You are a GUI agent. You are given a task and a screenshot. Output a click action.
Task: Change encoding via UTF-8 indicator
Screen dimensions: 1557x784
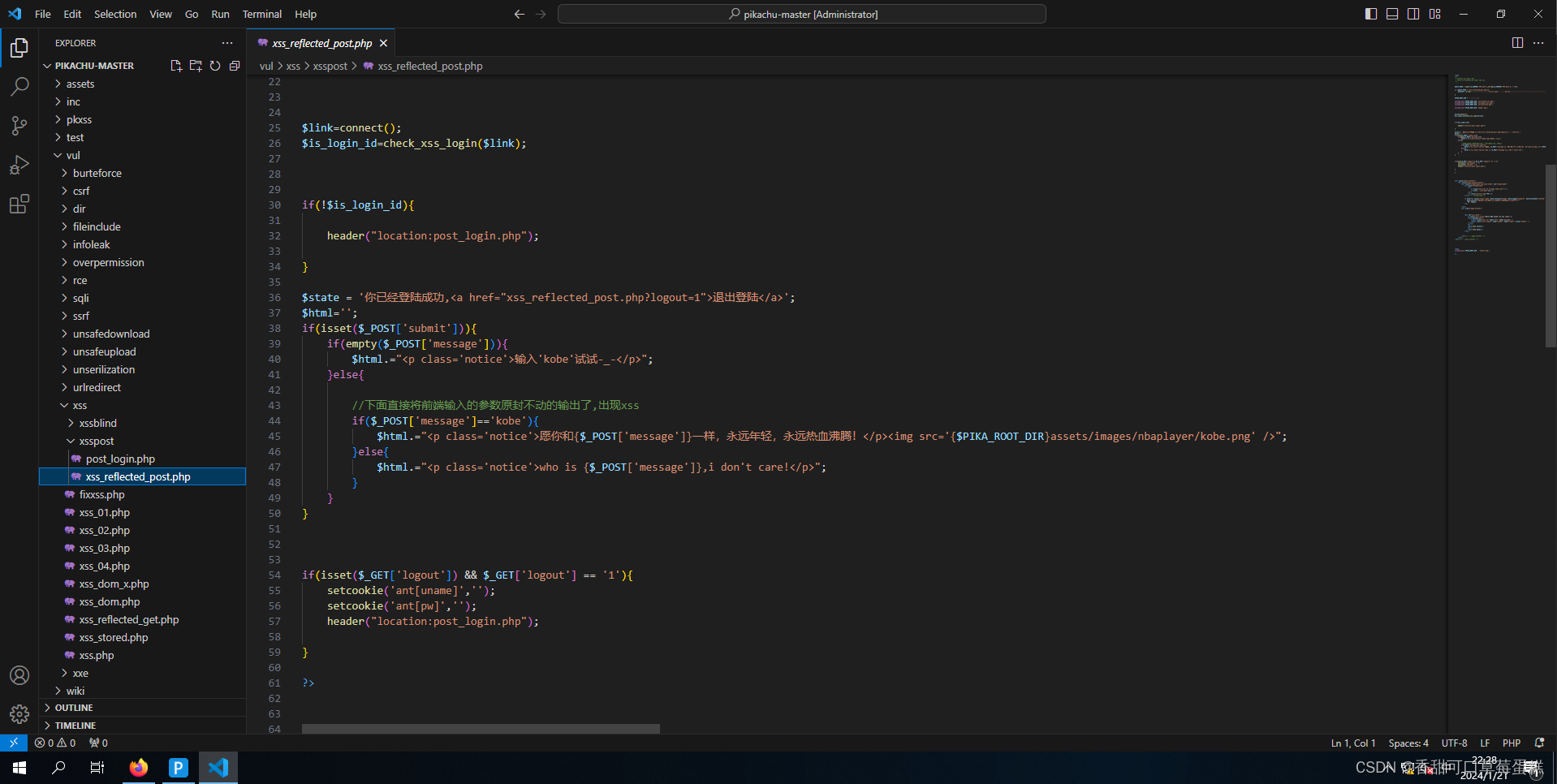click(1454, 743)
